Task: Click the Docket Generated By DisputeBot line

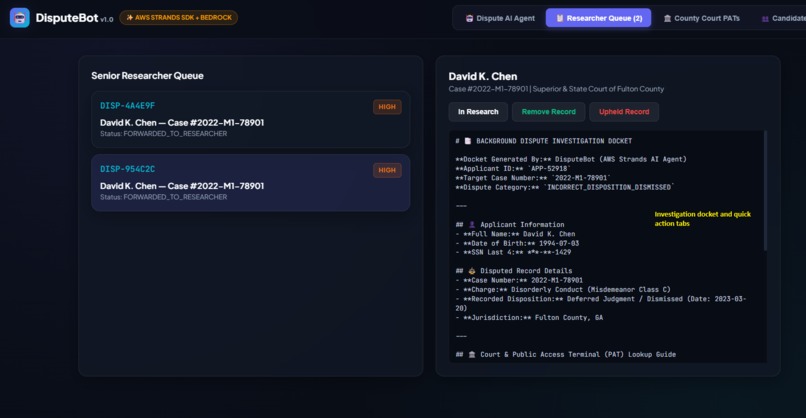Action: click(571, 159)
